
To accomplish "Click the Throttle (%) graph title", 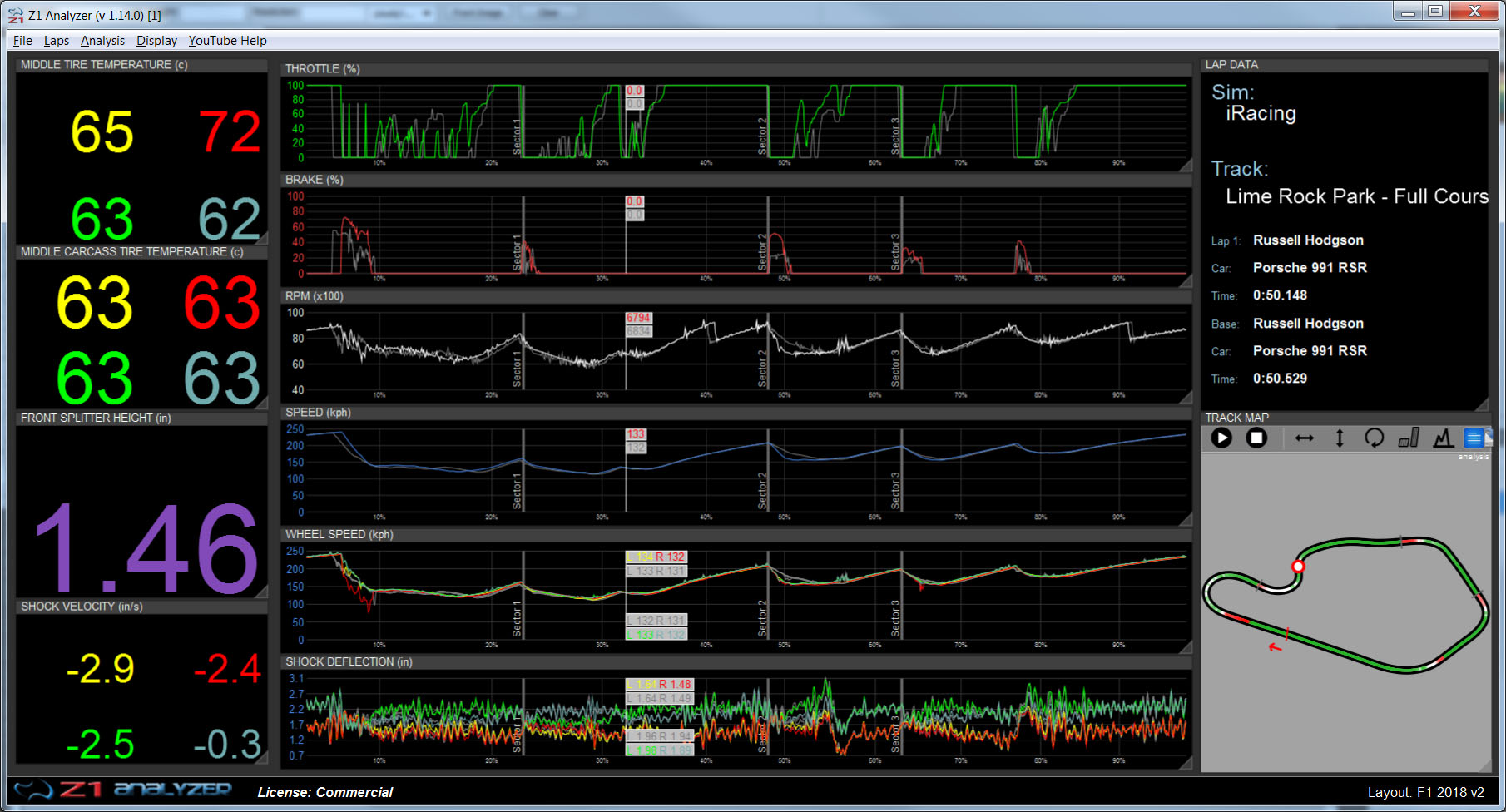I will click(323, 68).
